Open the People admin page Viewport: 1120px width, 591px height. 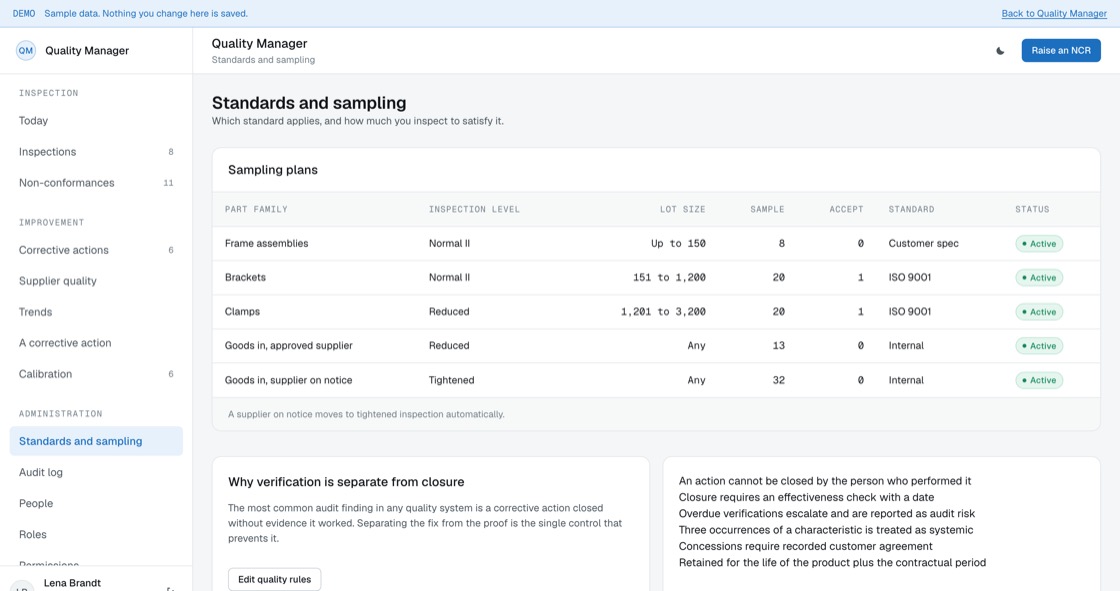coord(96,503)
